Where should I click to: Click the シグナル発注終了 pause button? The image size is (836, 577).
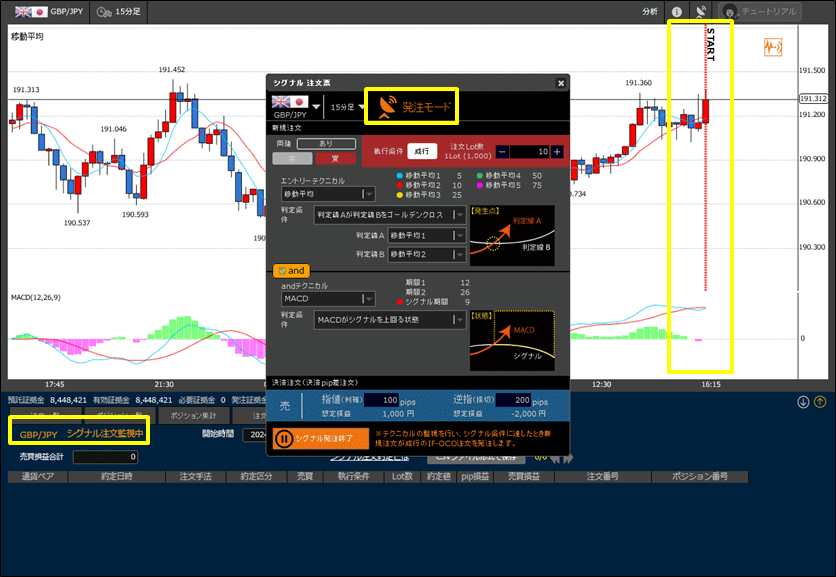[321, 438]
